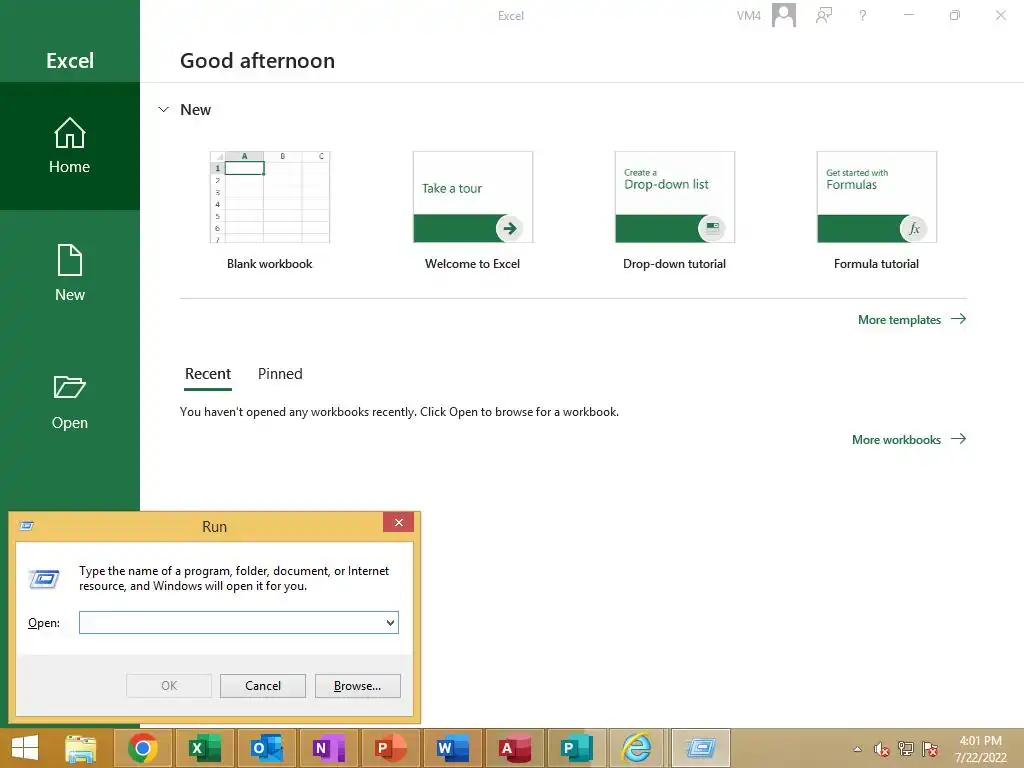Open the Welcome to Excel tour template
This screenshot has height=768, width=1024.
coord(472,210)
